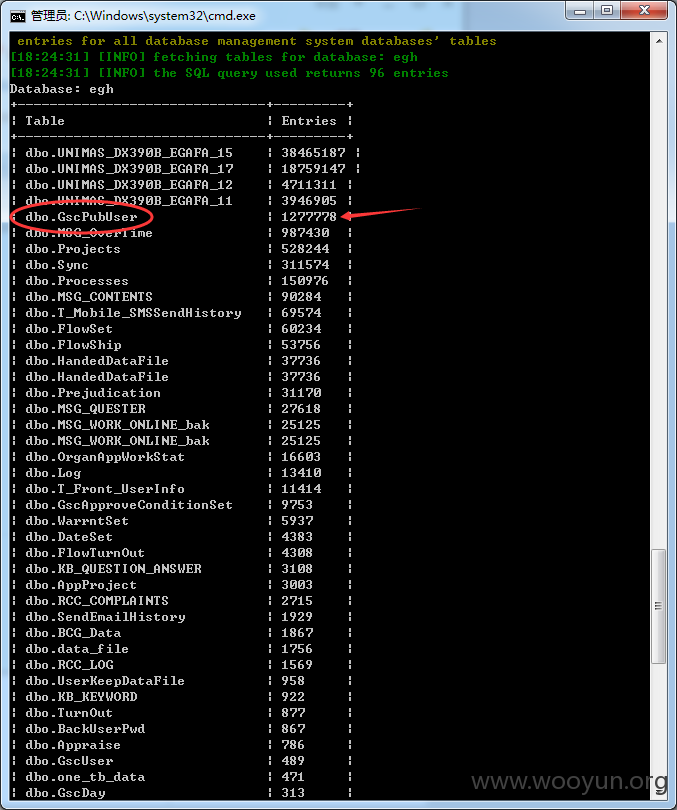
Task: Click dbo.RCC_COMPLAINTS table name
Action: [97, 601]
